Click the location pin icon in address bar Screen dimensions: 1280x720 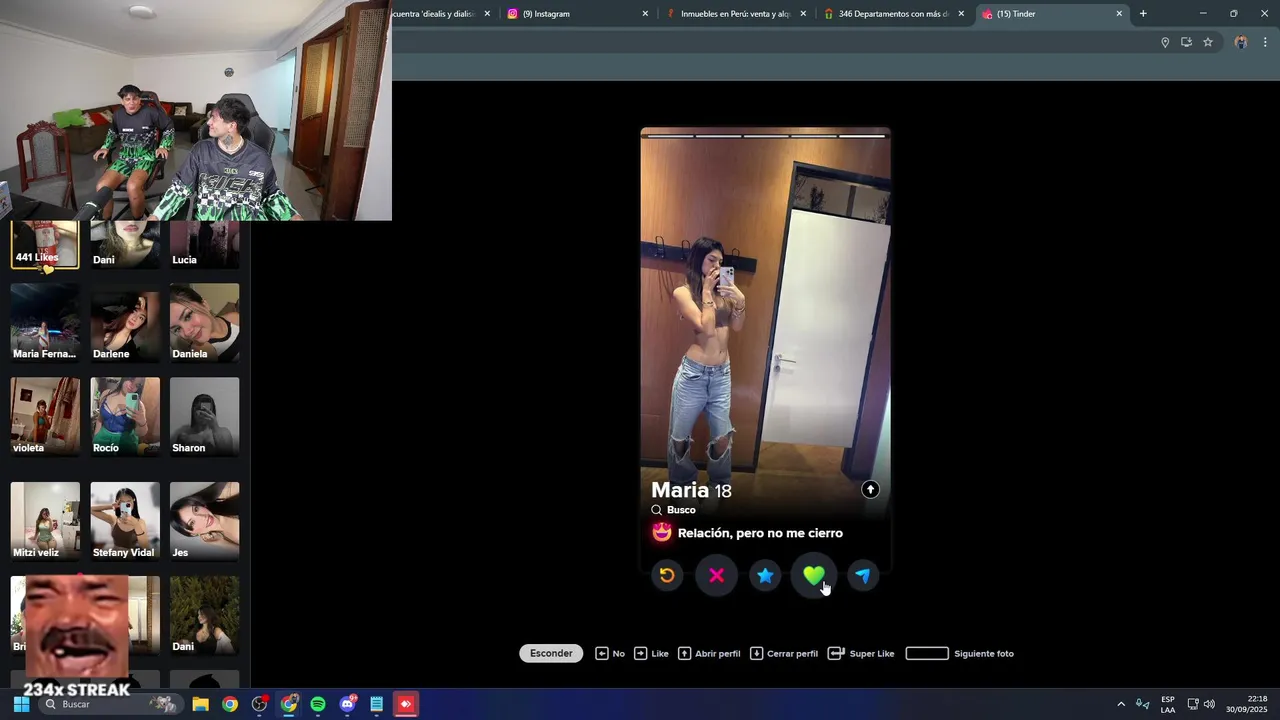[1165, 42]
